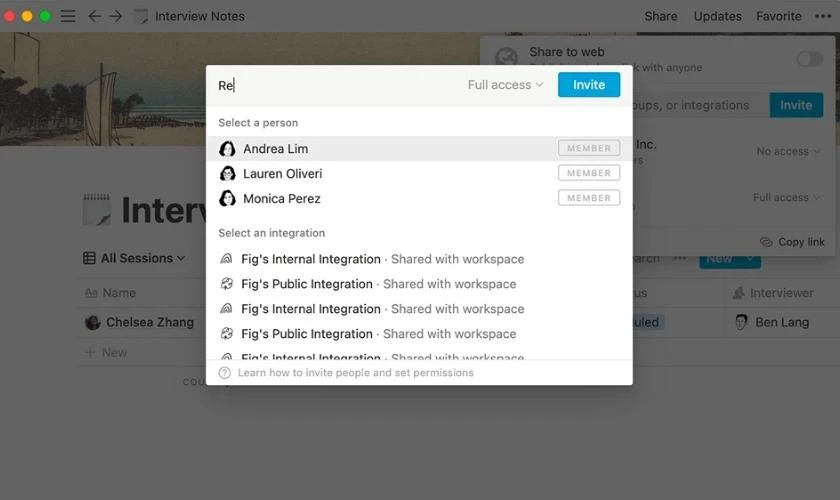
Task: Go back with the left arrow
Action: click(94, 16)
